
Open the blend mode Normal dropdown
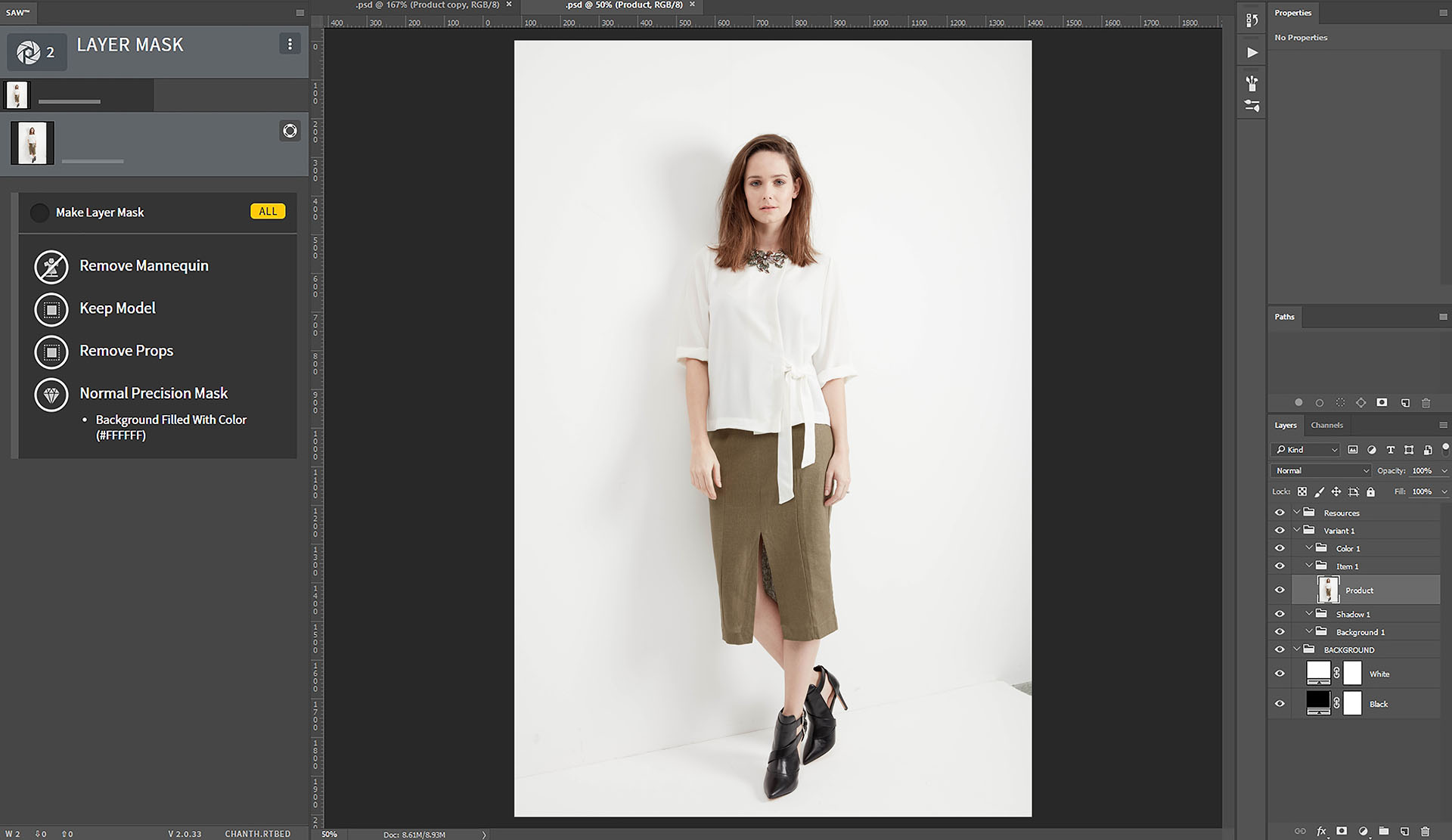(x=1321, y=470)
